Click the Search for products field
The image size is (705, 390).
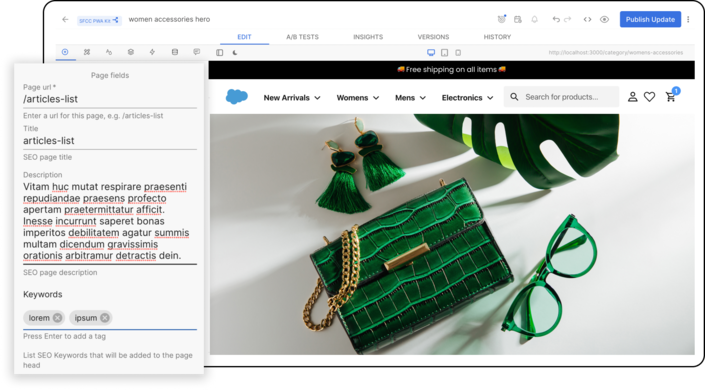[x=561, y=97]
